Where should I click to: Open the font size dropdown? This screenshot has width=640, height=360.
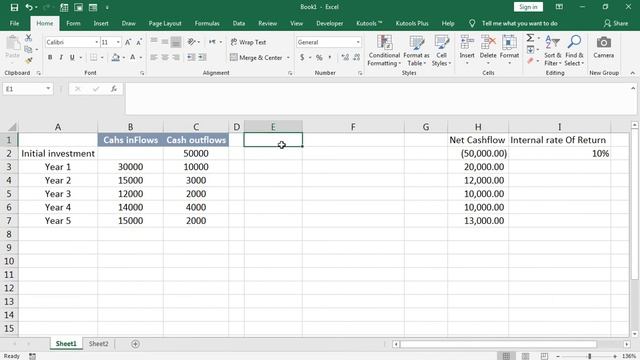(118, 42)
